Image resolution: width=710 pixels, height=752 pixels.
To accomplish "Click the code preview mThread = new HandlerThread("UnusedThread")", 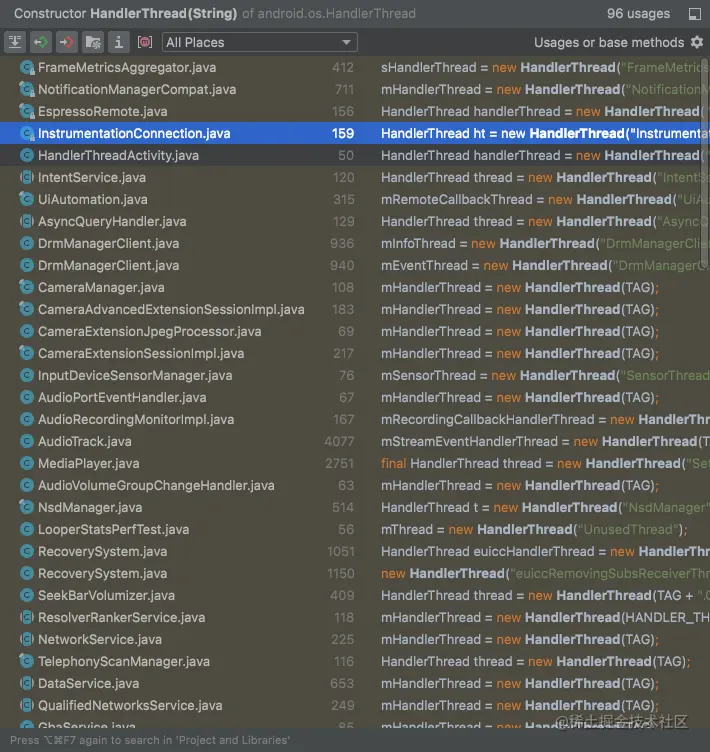I will [534, 529].
